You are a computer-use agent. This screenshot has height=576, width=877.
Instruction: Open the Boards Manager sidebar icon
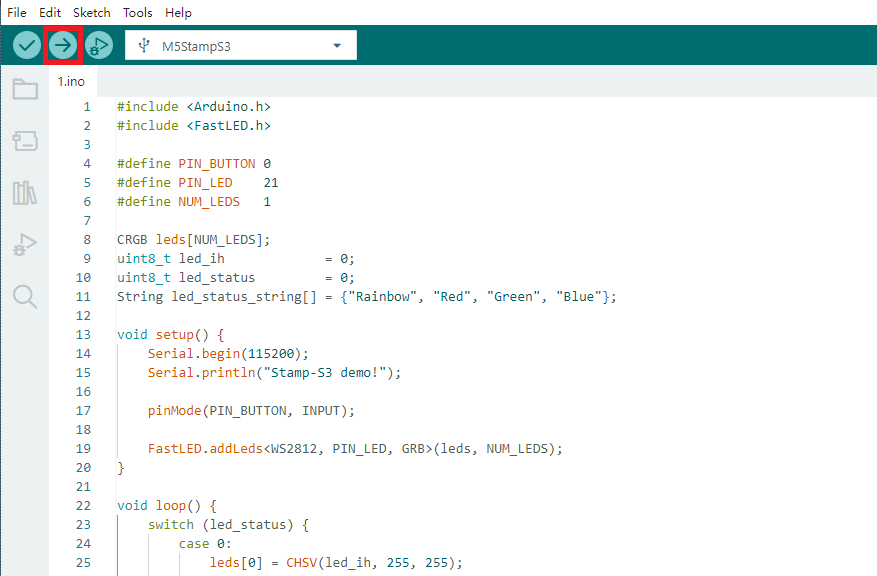[x=25, y=140]
